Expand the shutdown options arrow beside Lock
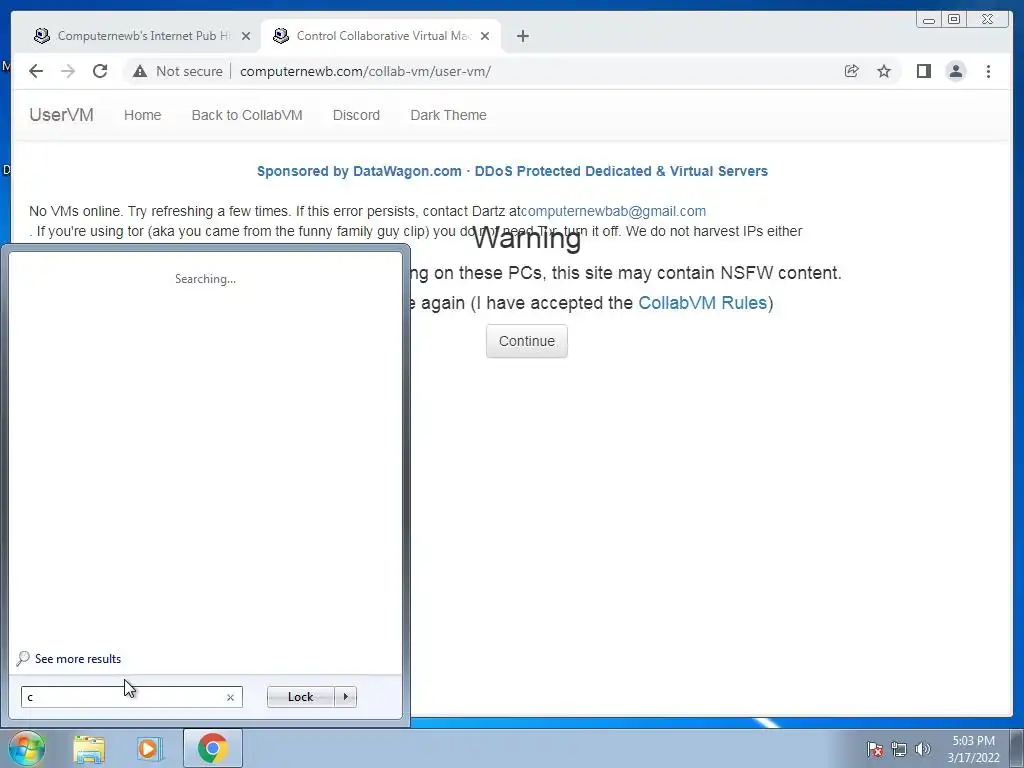 coord(345,697)
